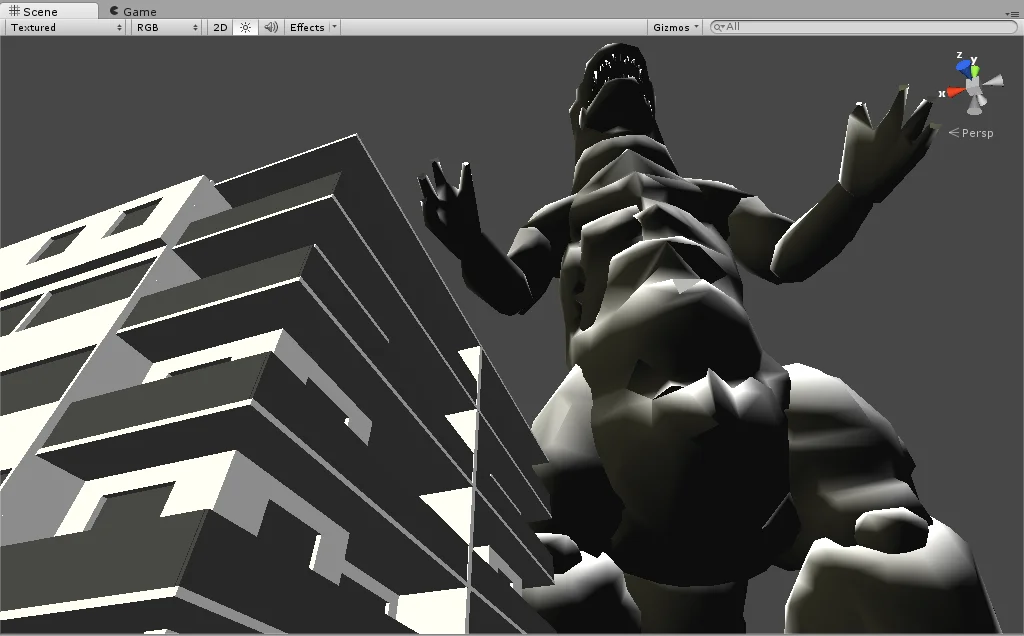The image size is (1024, 636).
Task: Toggle scene audio with the speaker icon
Action: 271,27
